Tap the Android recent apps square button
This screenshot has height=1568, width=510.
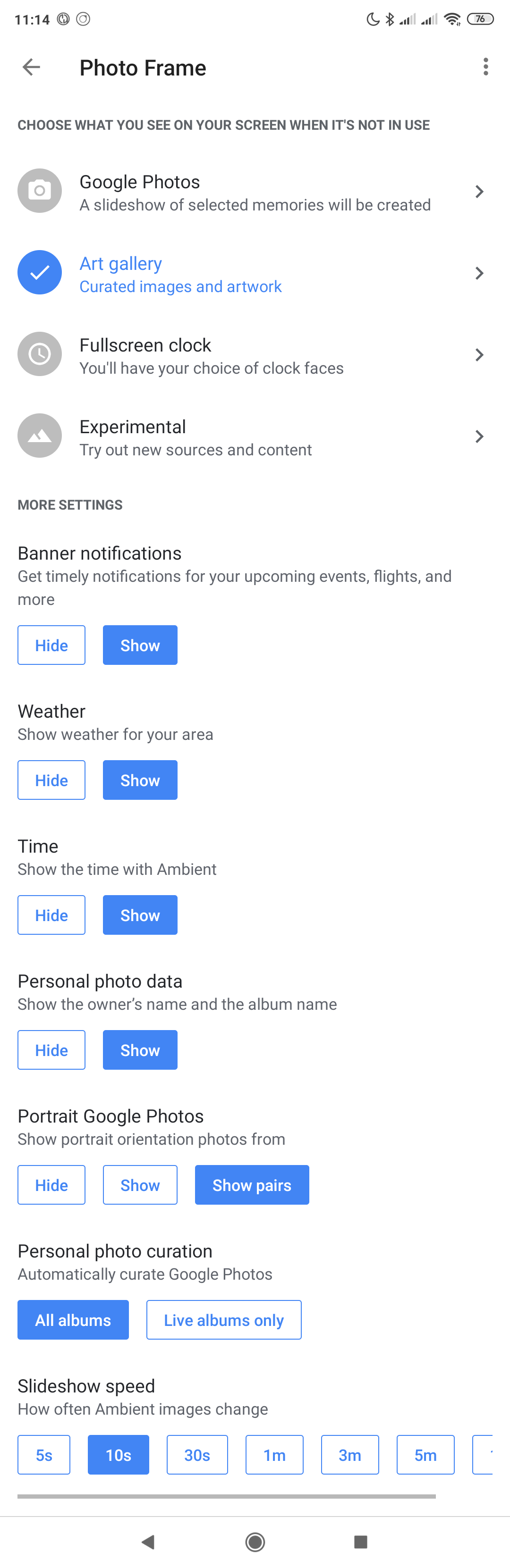coord(361,1541)
